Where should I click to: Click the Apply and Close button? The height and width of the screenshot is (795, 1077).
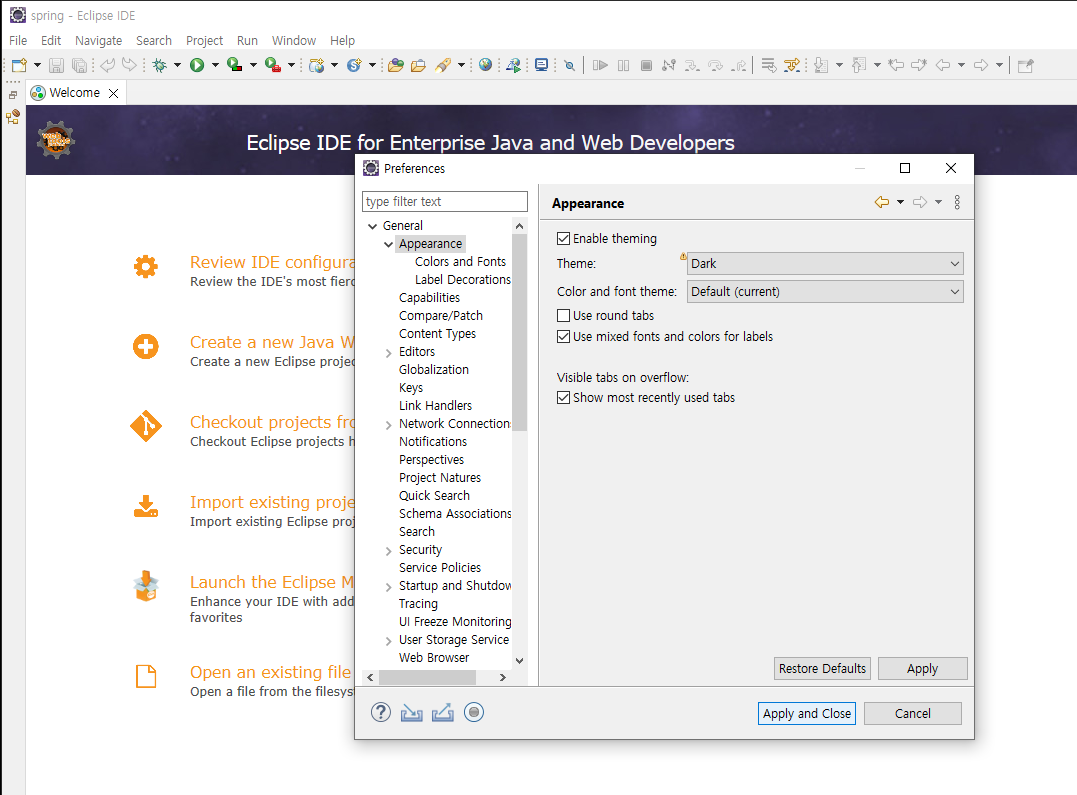[x=807, y=713]
